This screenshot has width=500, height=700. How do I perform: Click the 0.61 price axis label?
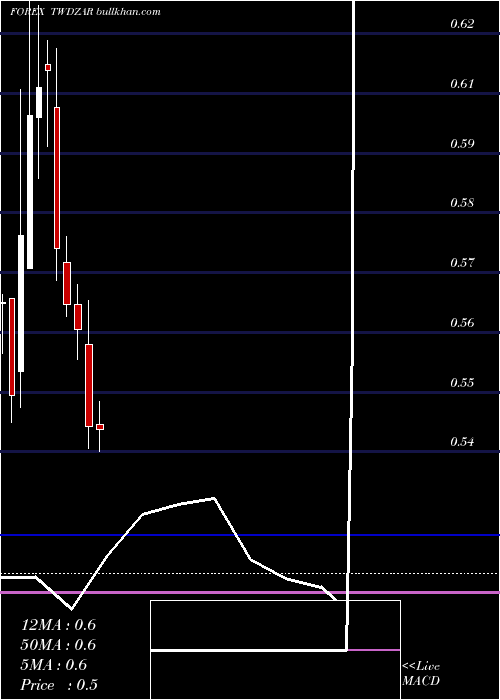462,83
